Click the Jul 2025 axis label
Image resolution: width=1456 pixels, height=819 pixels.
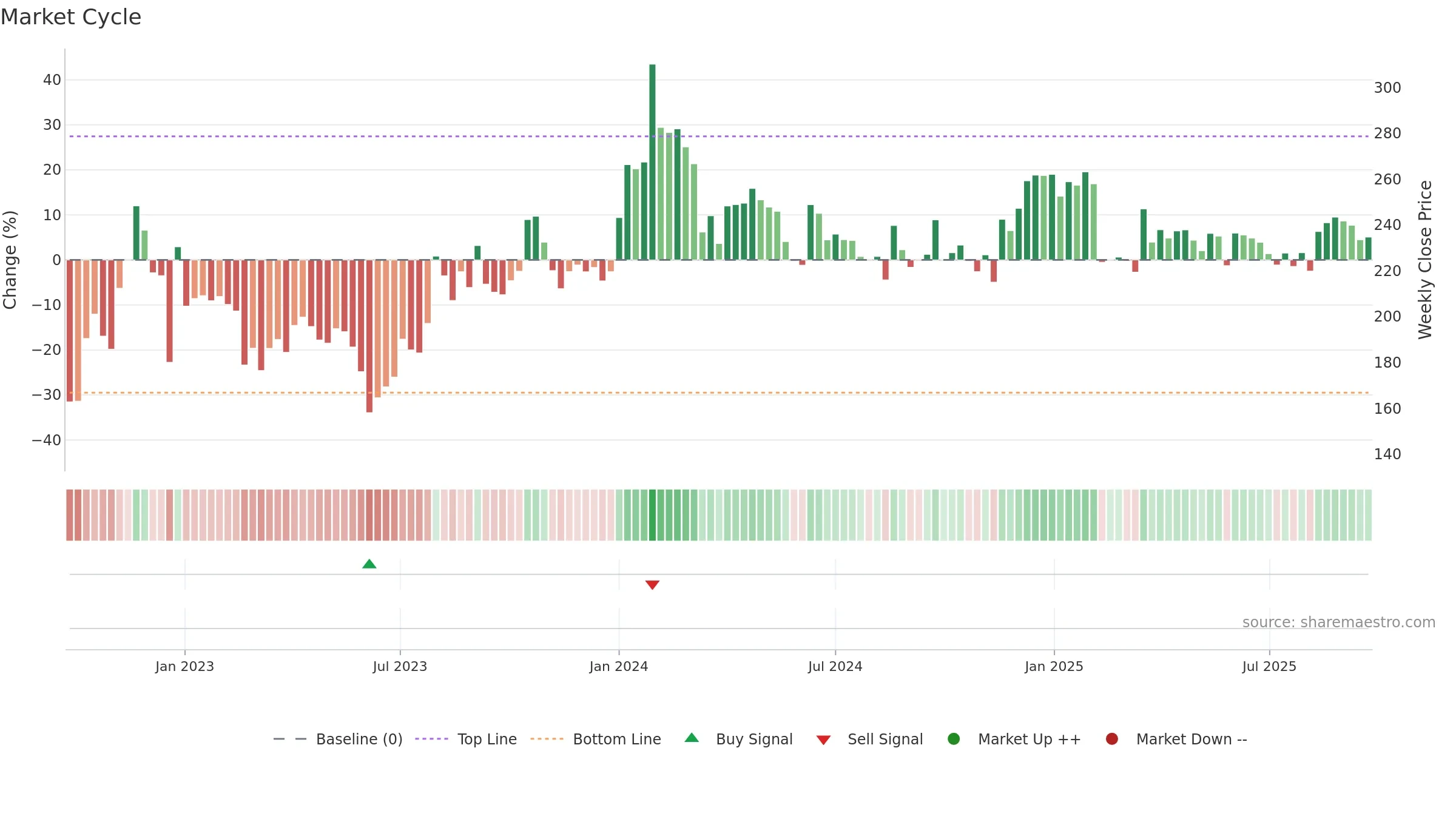click(x=1269, y=666)
